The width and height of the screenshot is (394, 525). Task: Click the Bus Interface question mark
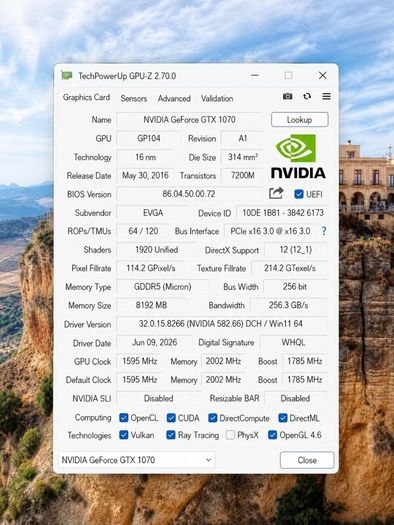click(x=323, y=231)
